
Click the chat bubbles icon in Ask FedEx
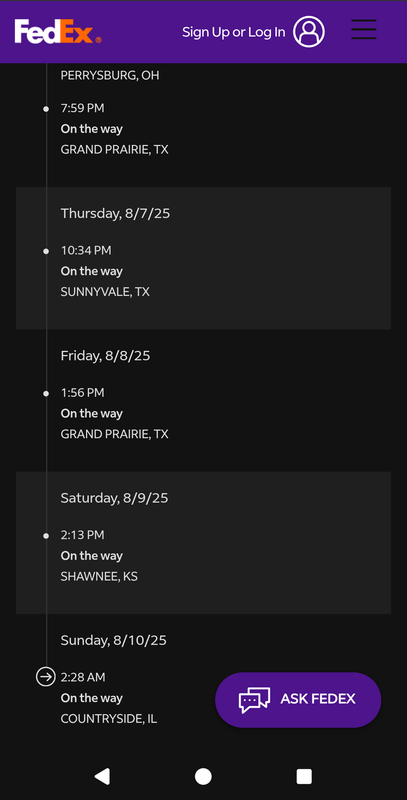pos(254,700)
